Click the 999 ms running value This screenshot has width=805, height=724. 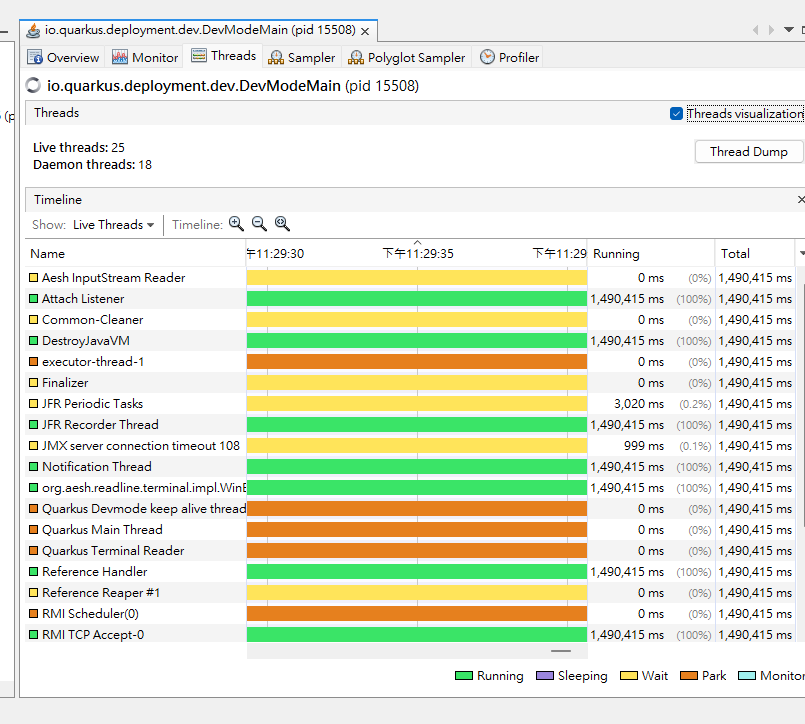coord(644,446)
